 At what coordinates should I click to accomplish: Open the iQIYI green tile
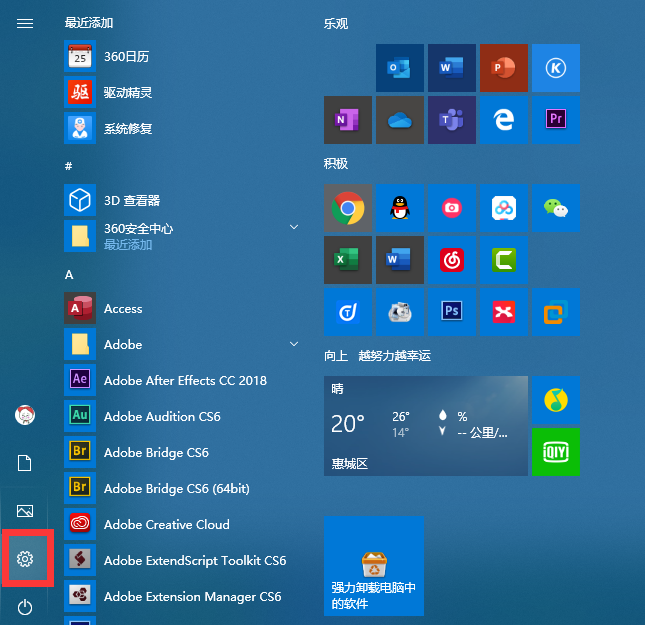point(555,452)
